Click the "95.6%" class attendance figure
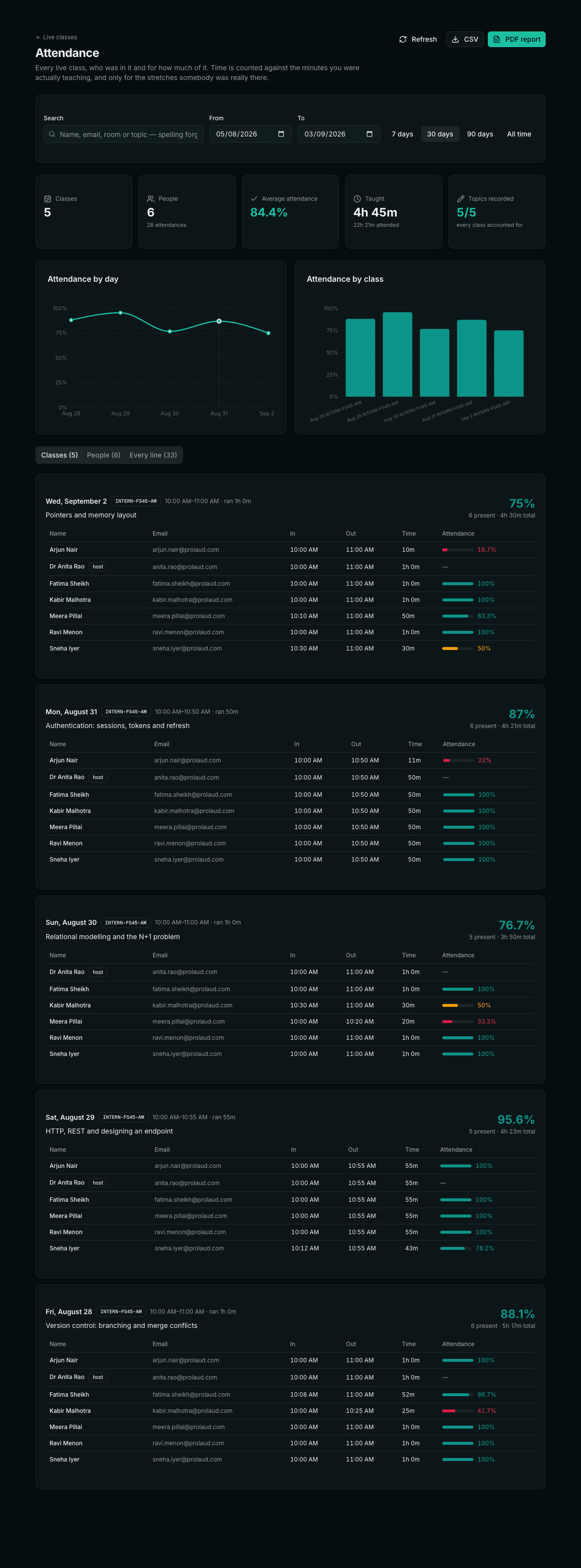The image size is (581, 1568). (516, 1120)
